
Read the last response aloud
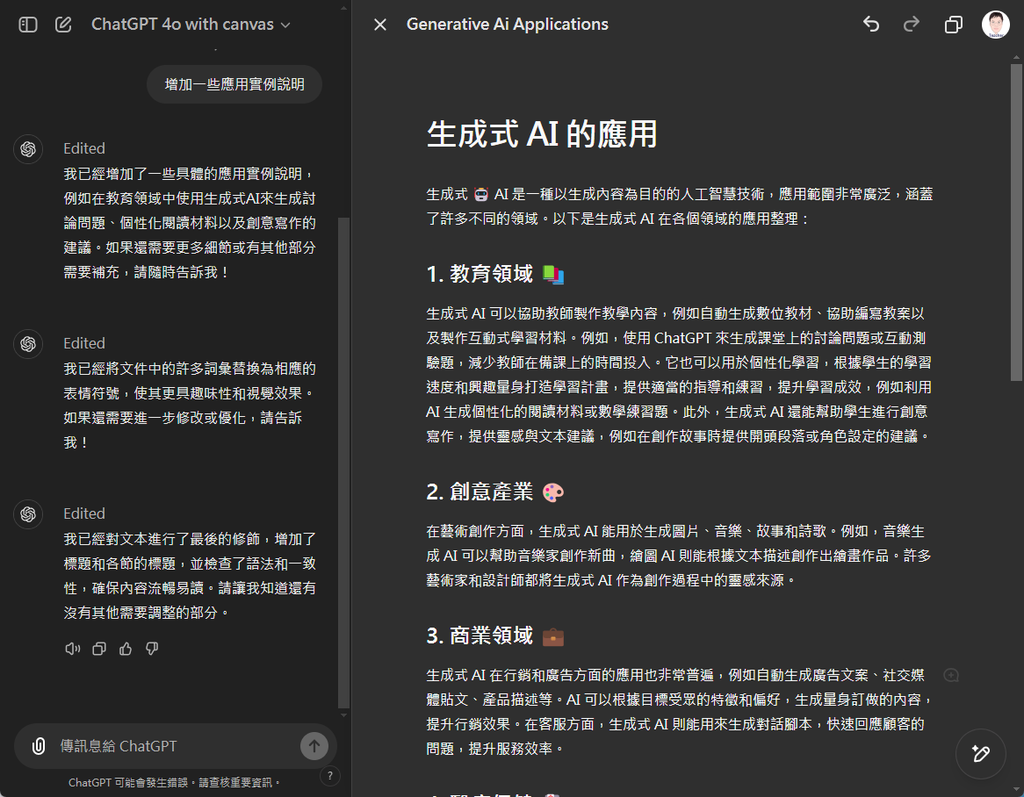click(72, 649)
